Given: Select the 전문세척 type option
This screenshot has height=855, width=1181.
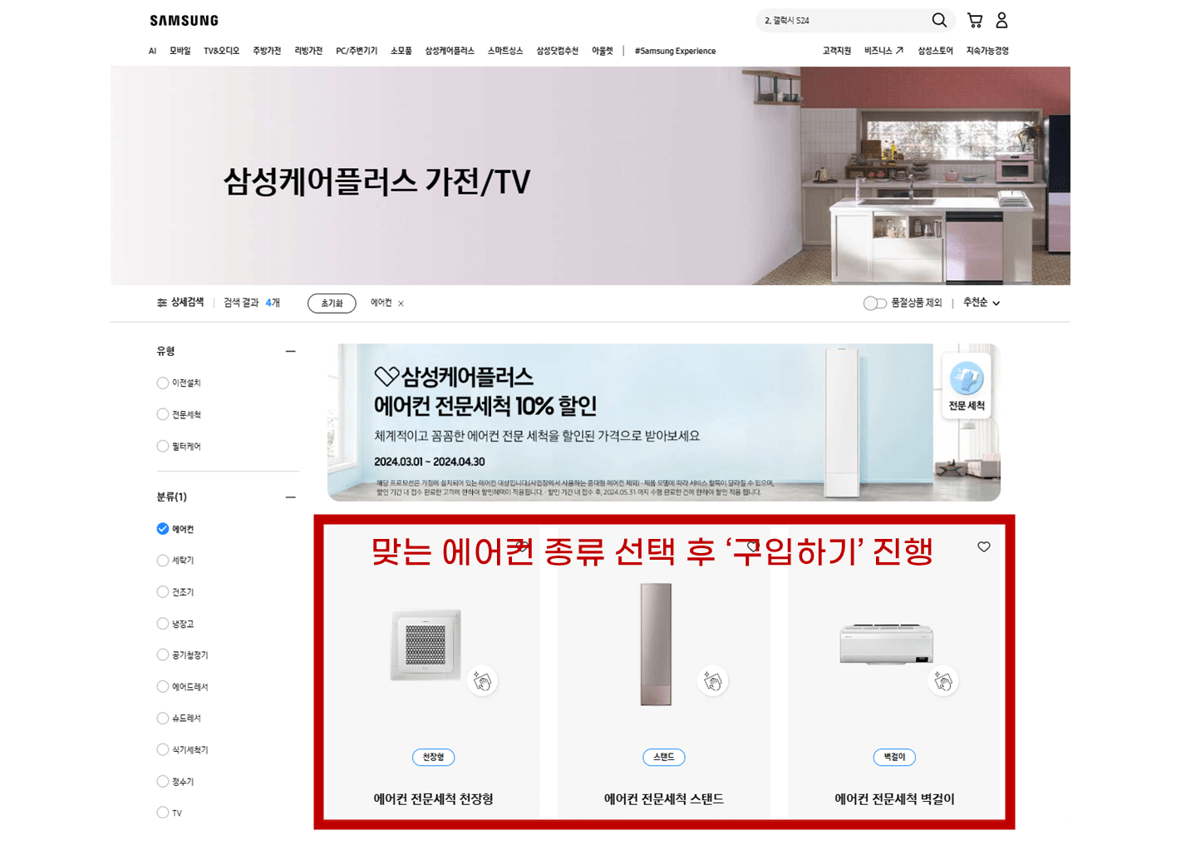Looking at the screenshot, I should (163, 414).
